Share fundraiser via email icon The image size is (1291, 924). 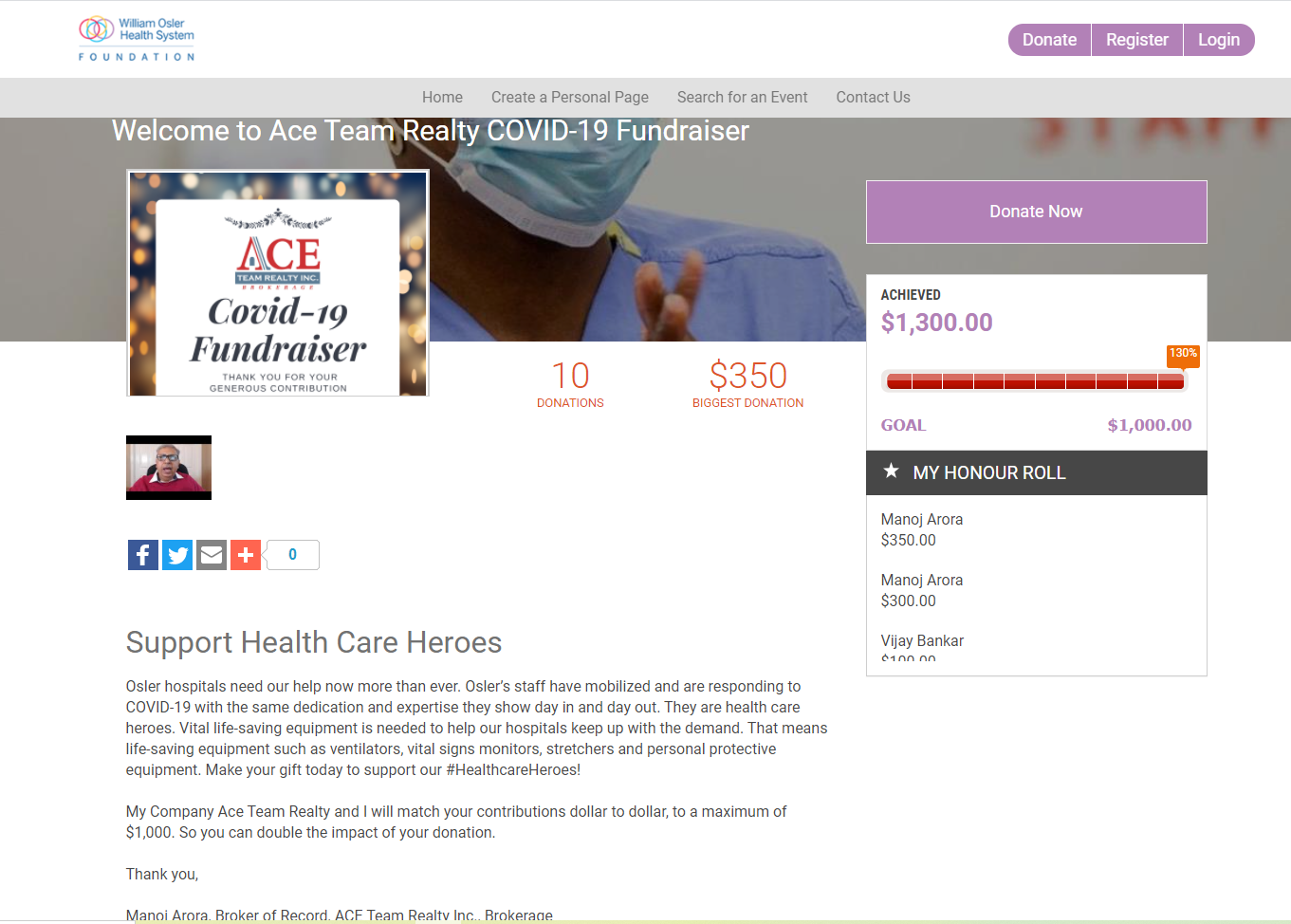tap(212, 555)
